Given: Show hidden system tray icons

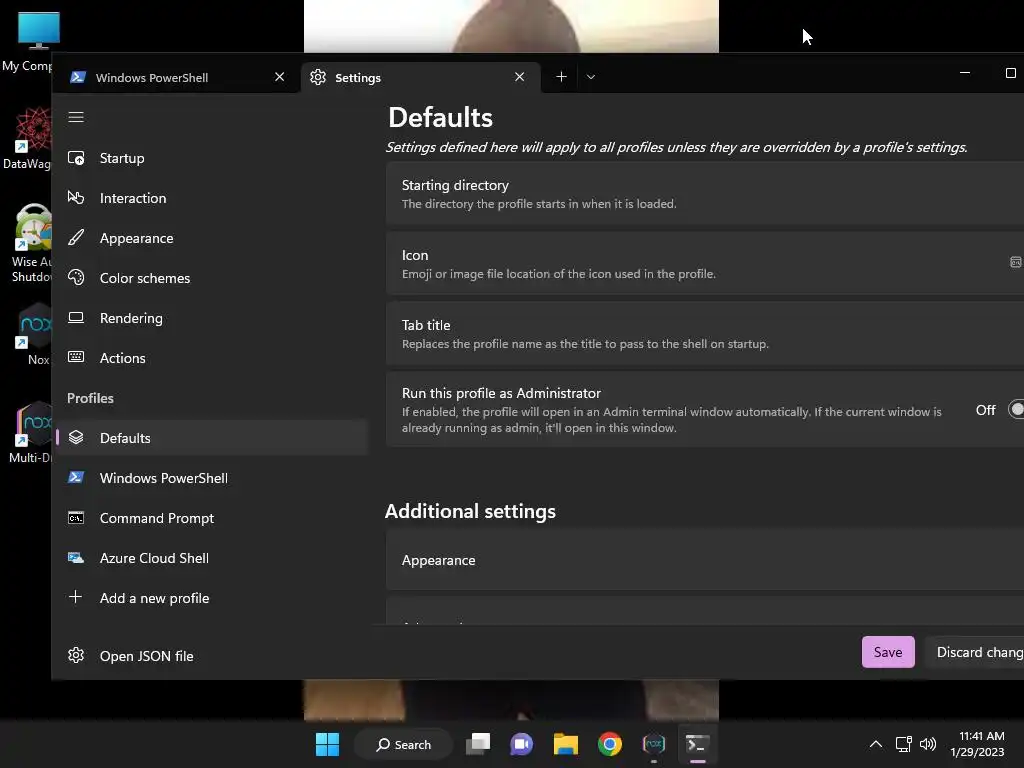Looking at the screenshot, I should [876, 744].
